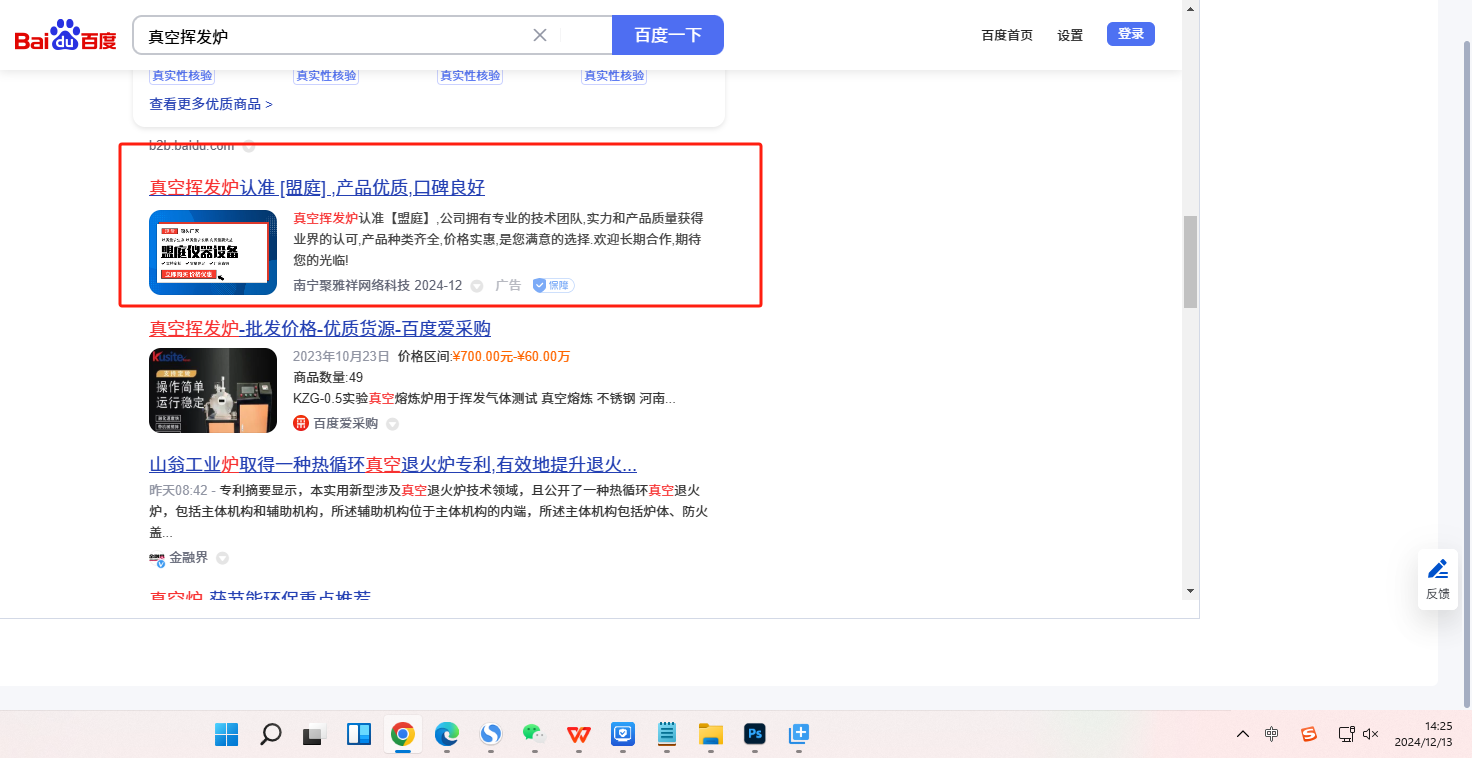Expand dropdown arrow next to 南宁聚雅祥网络科技 2024-12
This screenshot has width=1472, height=758.
(x=477, y=286)
